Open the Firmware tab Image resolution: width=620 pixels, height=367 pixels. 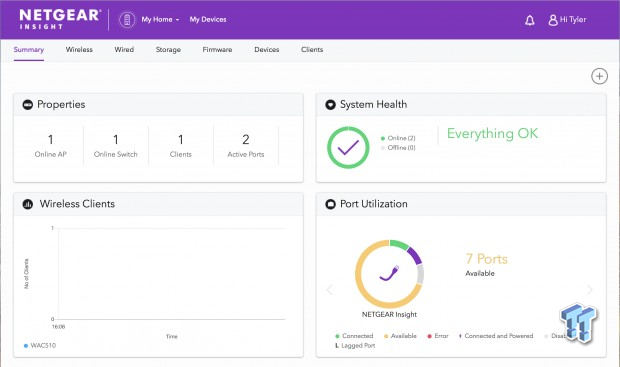point(217,49)
